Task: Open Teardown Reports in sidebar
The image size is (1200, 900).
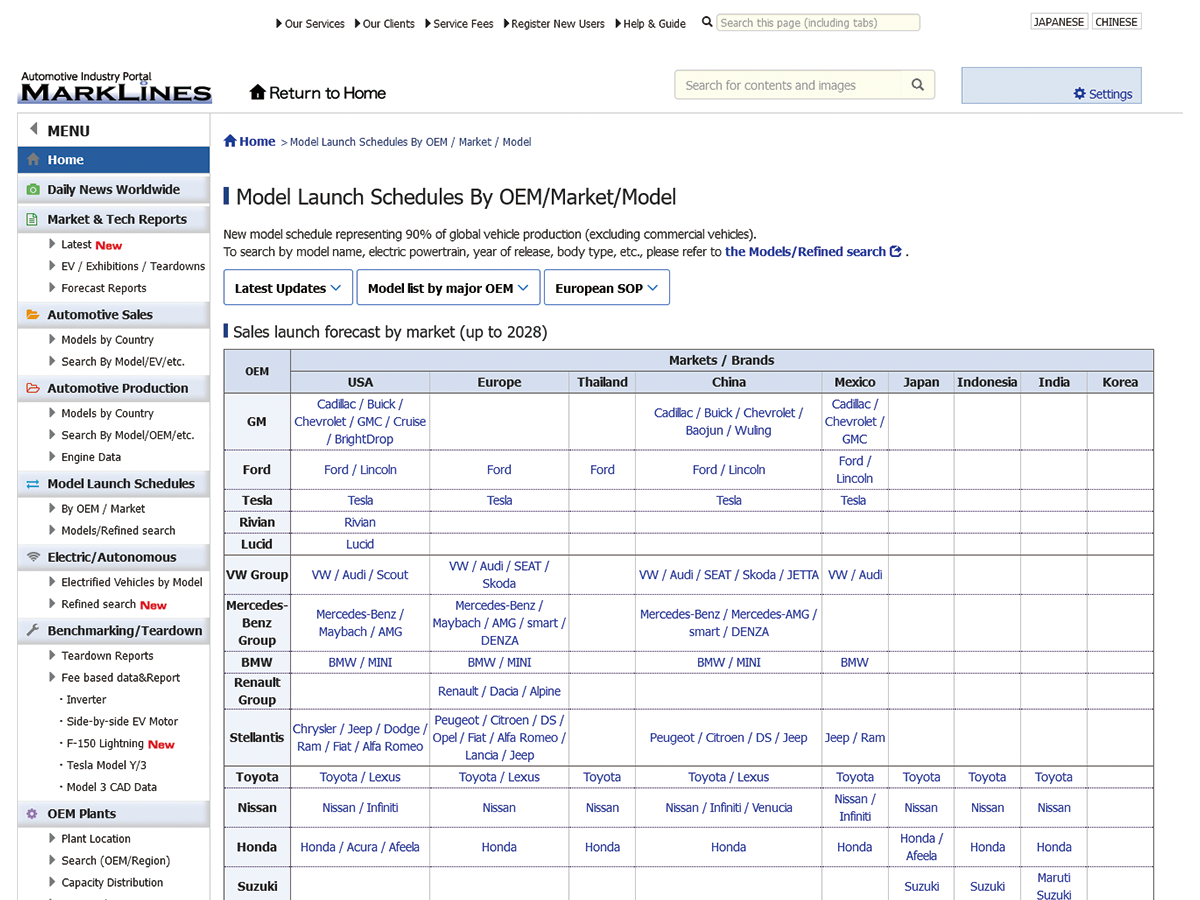Action: (107, 656)
